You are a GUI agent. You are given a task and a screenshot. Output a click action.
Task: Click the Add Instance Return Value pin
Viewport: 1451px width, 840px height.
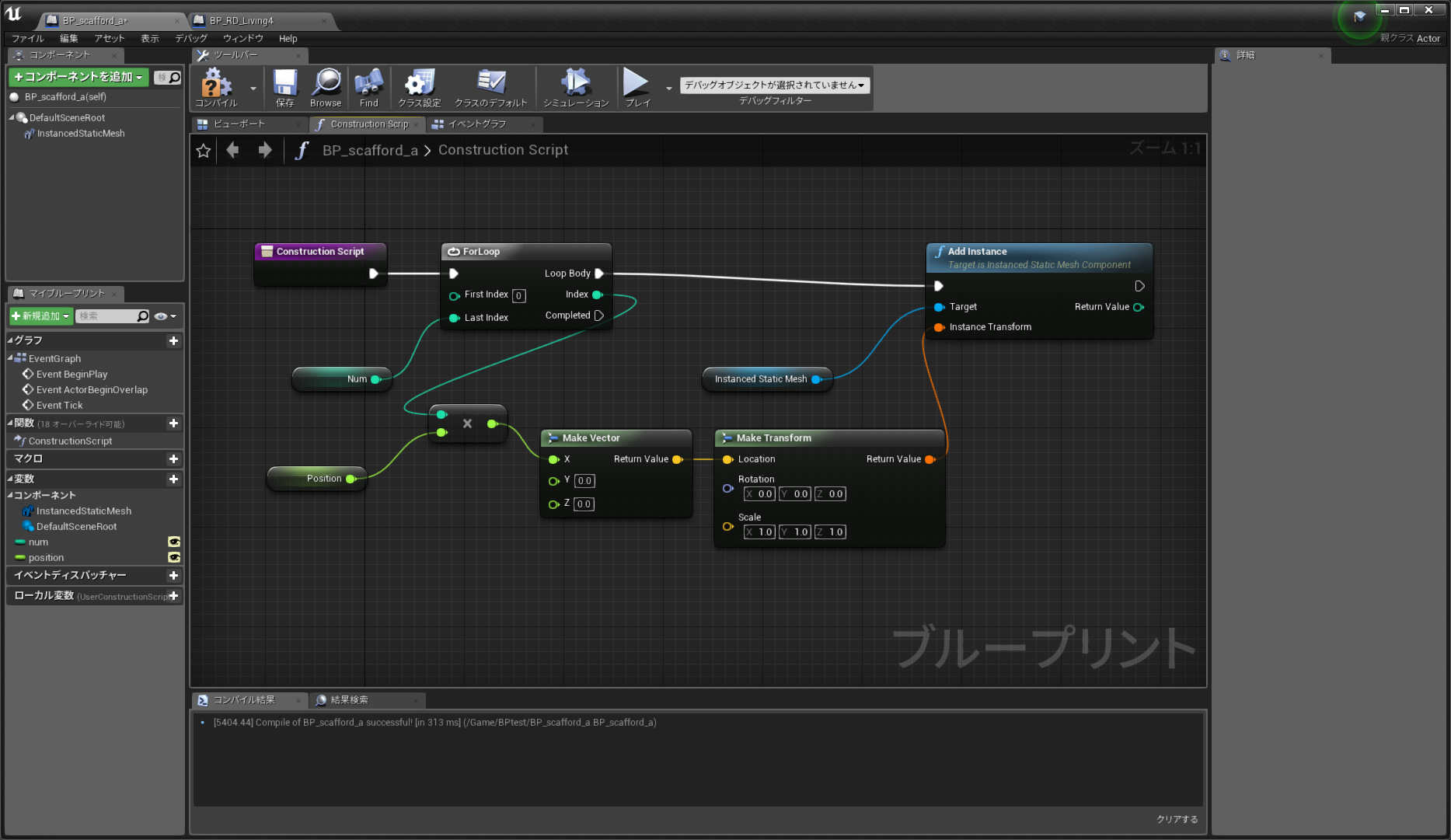pos(1139,307)
